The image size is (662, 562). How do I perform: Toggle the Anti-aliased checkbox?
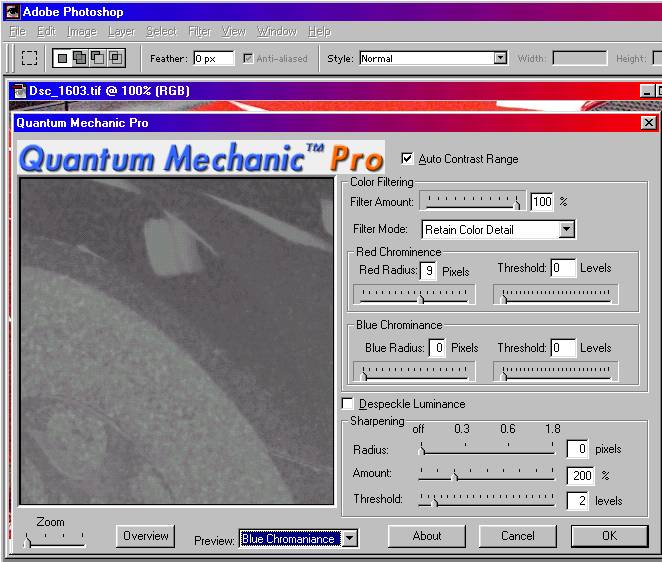coord(248,58)
